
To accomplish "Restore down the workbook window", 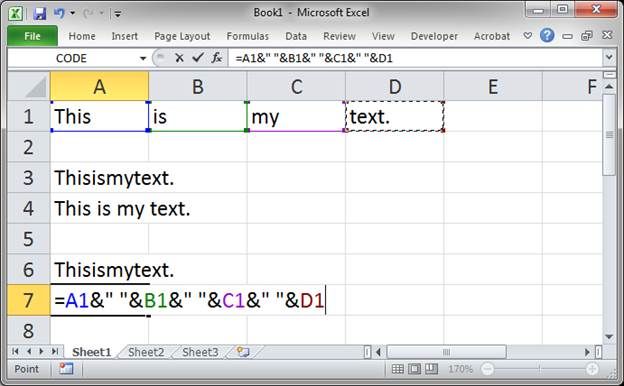I will tap(587, 36).
